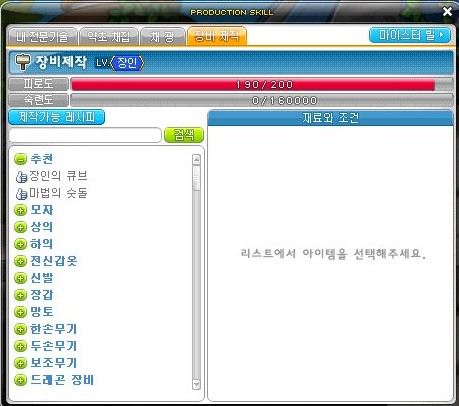This screenshot has width=459, height=406.
Task: Go to 마이스터 빌 button
Action: click(410, 35)
